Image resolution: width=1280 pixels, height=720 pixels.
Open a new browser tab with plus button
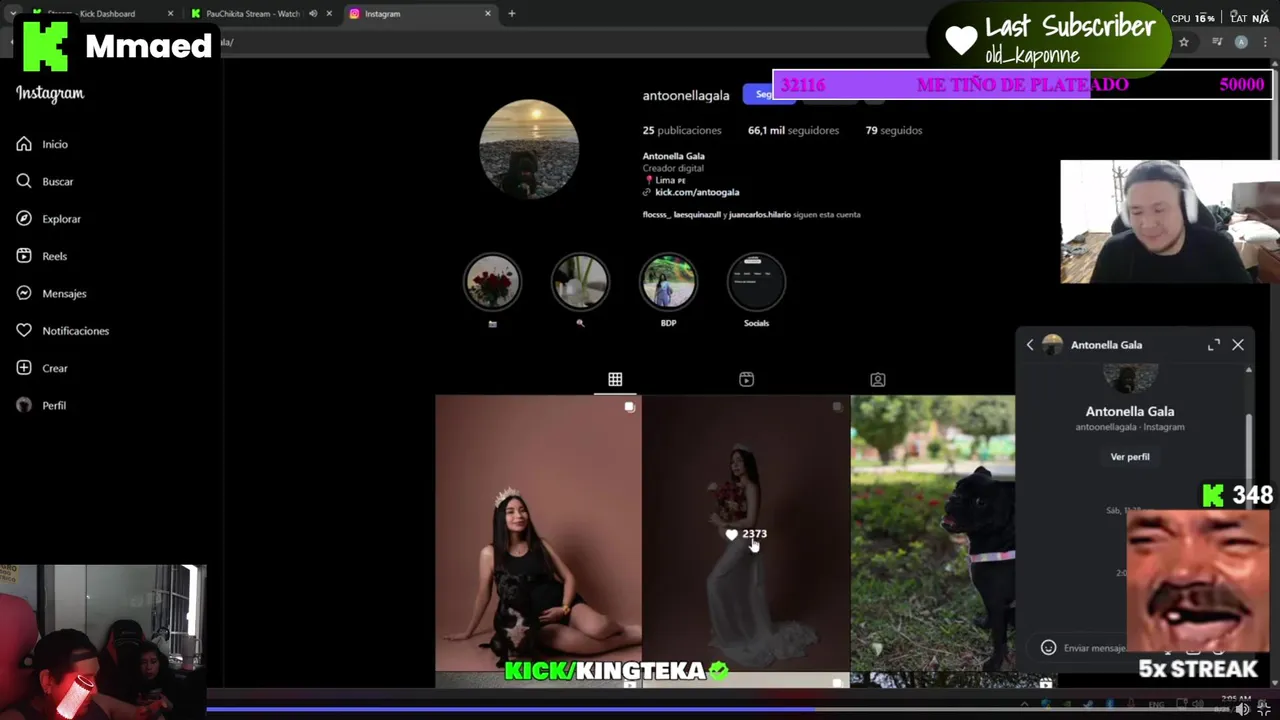(511, 14)
